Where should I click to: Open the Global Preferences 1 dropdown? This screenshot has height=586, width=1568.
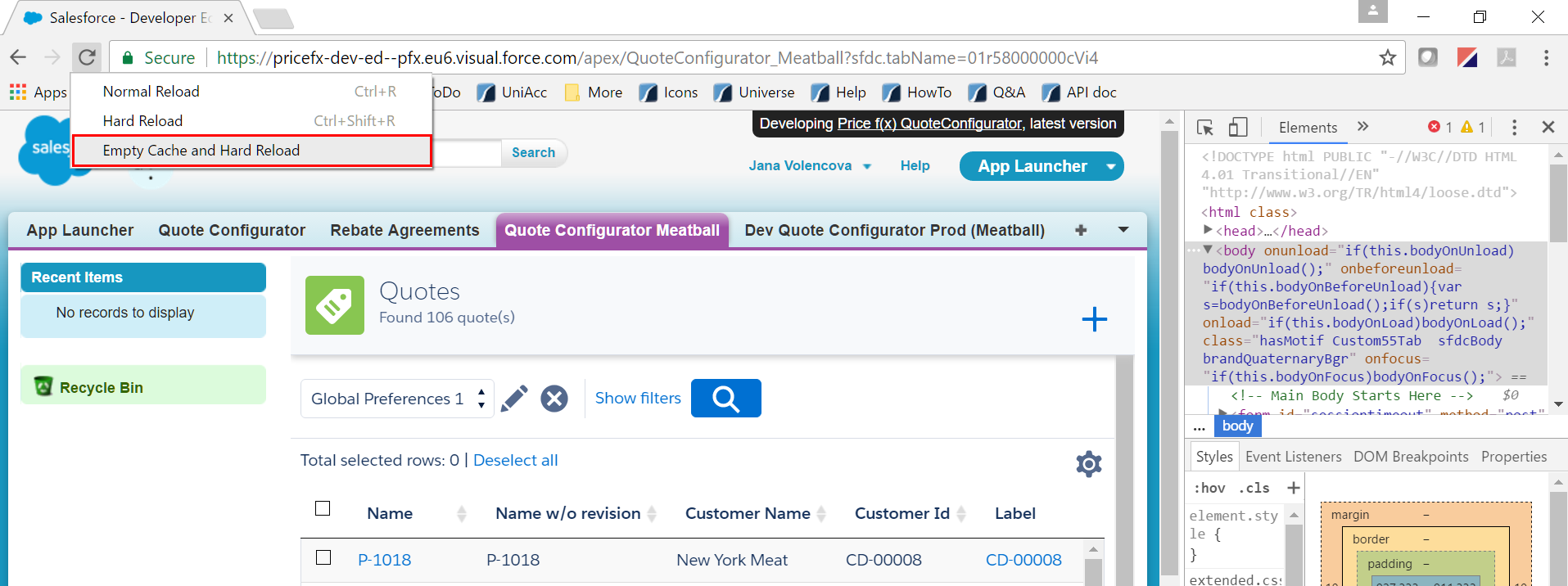397,399
